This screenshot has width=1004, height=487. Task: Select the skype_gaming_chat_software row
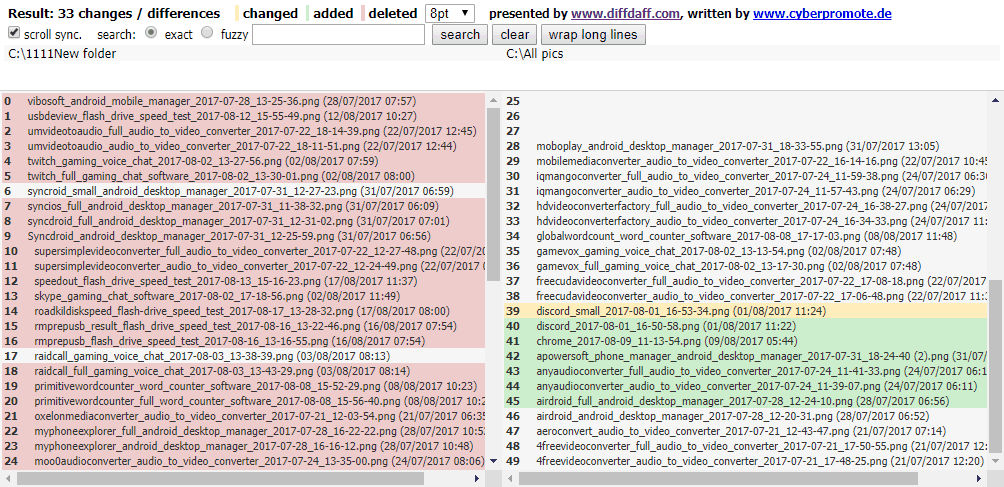pos(243,296)
